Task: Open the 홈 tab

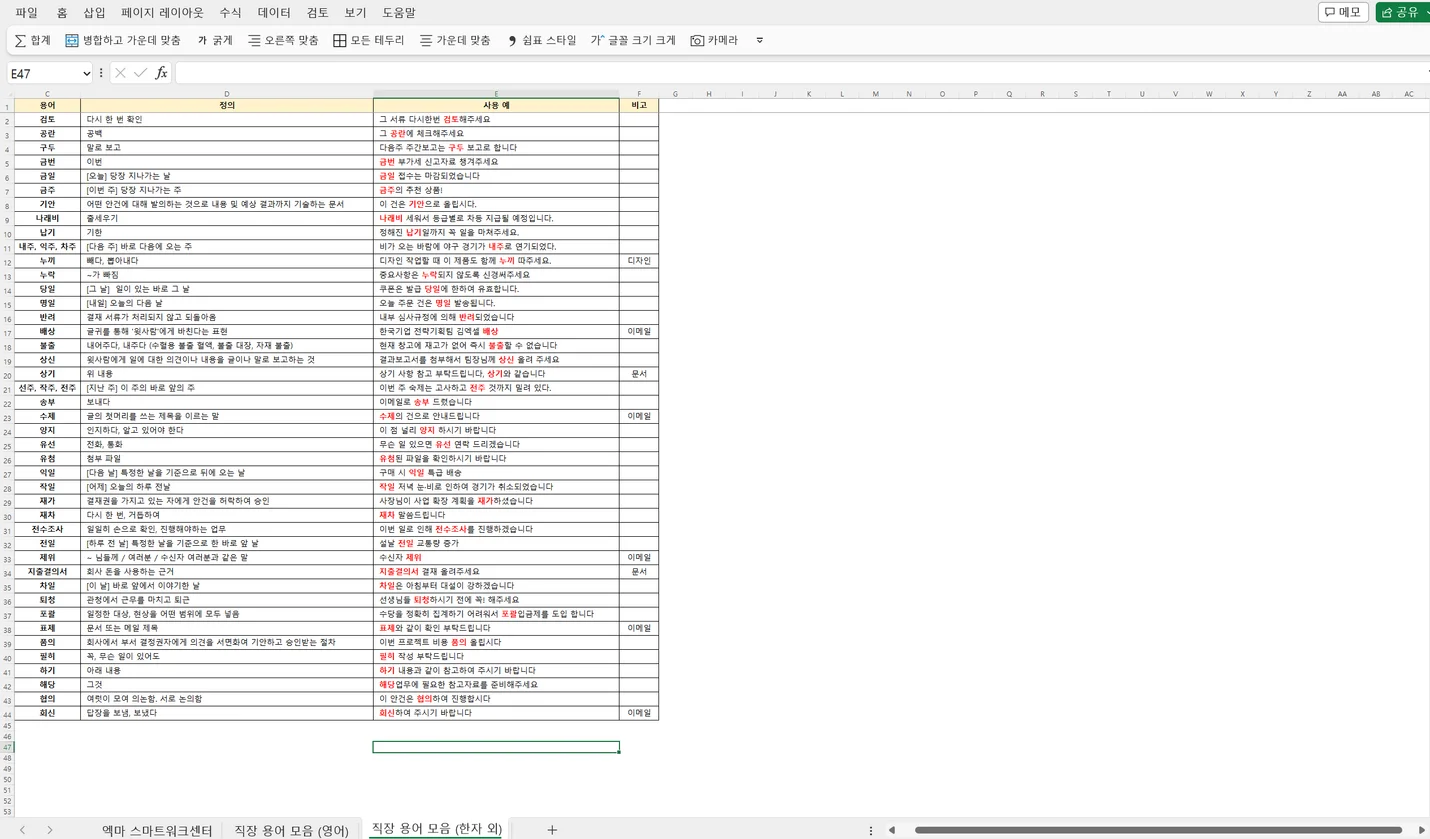Action: pyautogui.click(x=62, y=13)
